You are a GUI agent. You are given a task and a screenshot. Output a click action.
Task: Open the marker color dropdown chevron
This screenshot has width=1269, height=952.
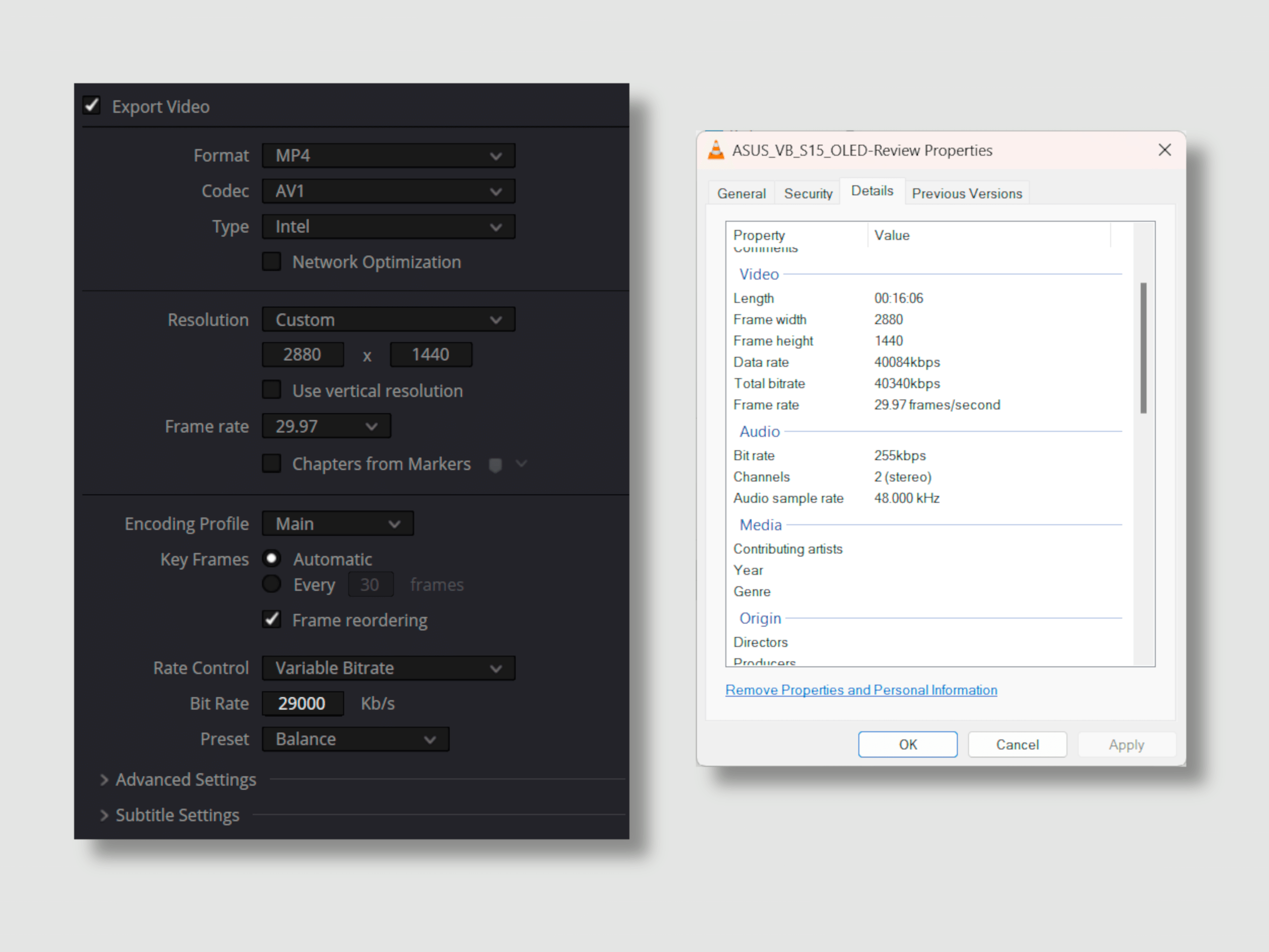[521, 463]
